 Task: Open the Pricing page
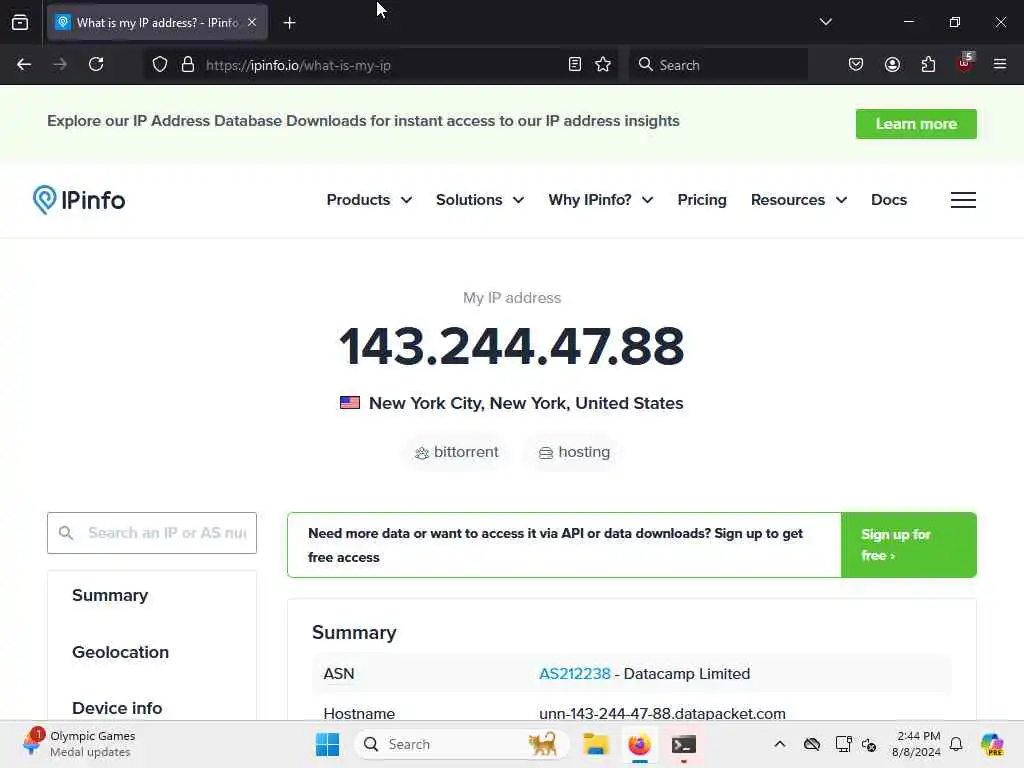point(701,200)
